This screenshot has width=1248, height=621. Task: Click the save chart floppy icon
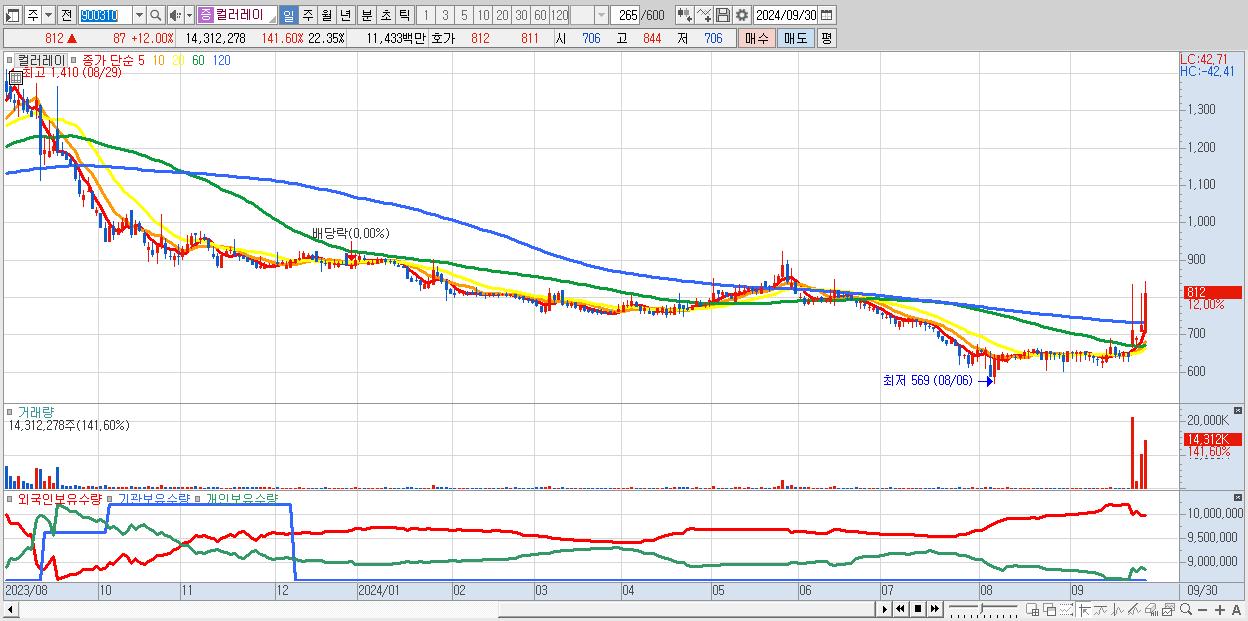click(x=723, y=15)
